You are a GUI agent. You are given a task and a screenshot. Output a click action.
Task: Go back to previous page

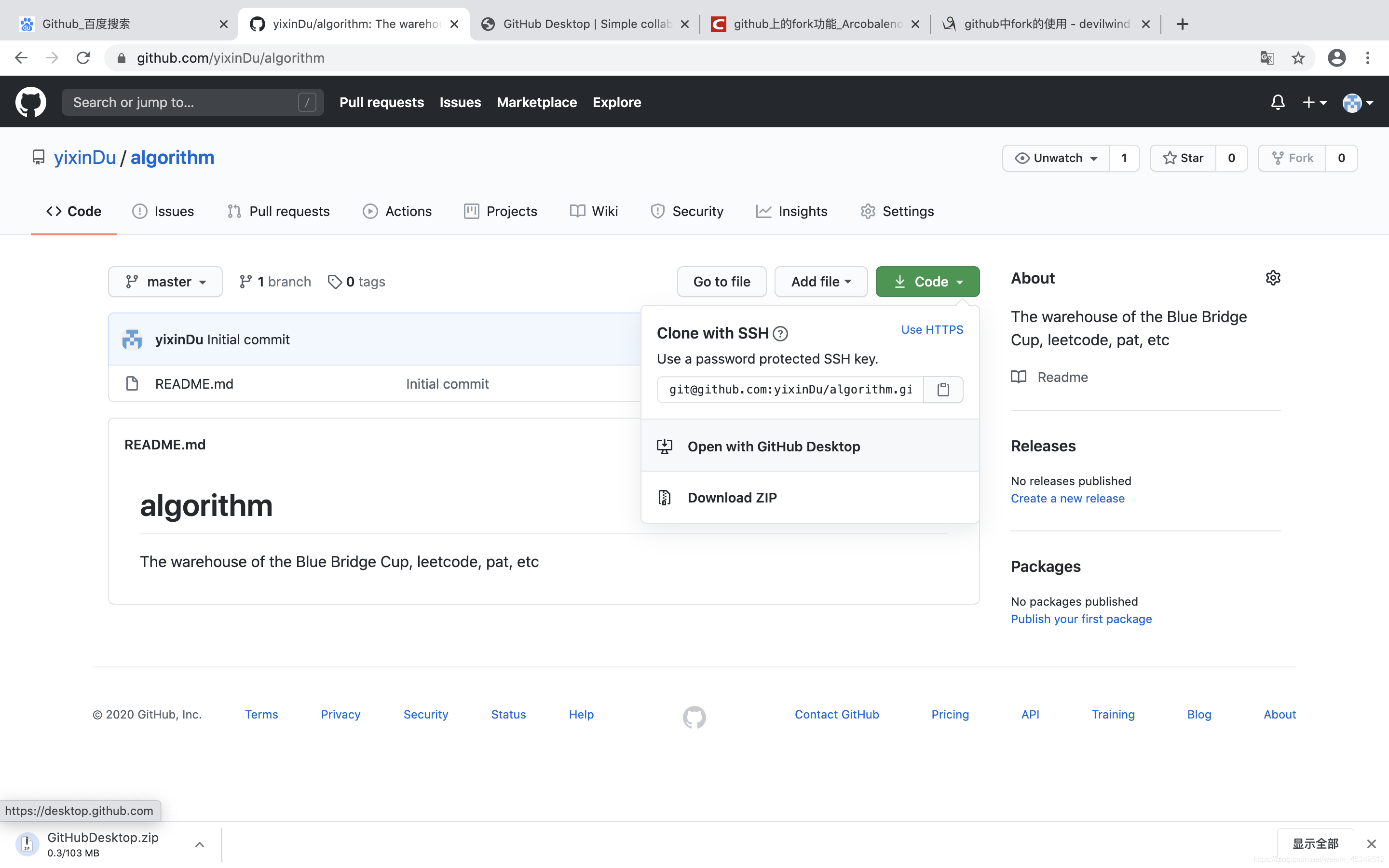(x=21, y=58)
